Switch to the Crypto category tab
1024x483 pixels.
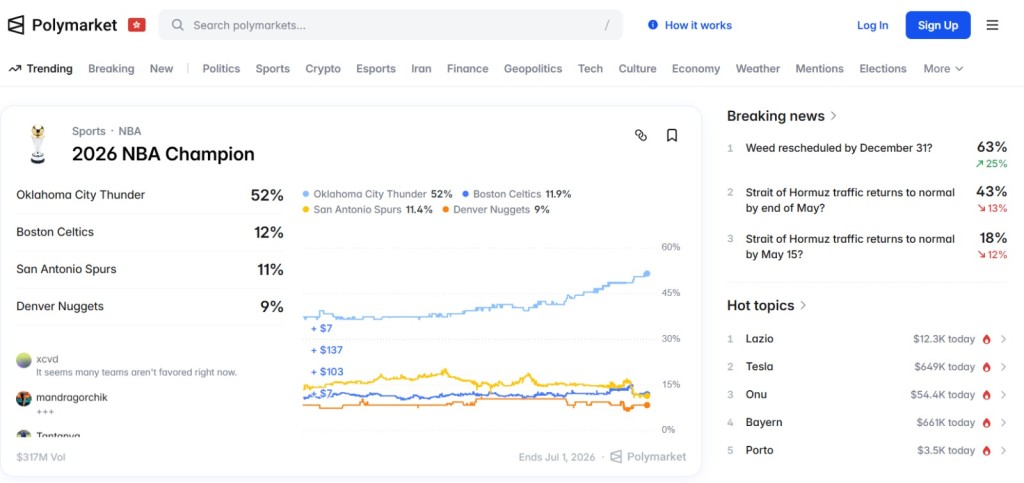[323, 69]
